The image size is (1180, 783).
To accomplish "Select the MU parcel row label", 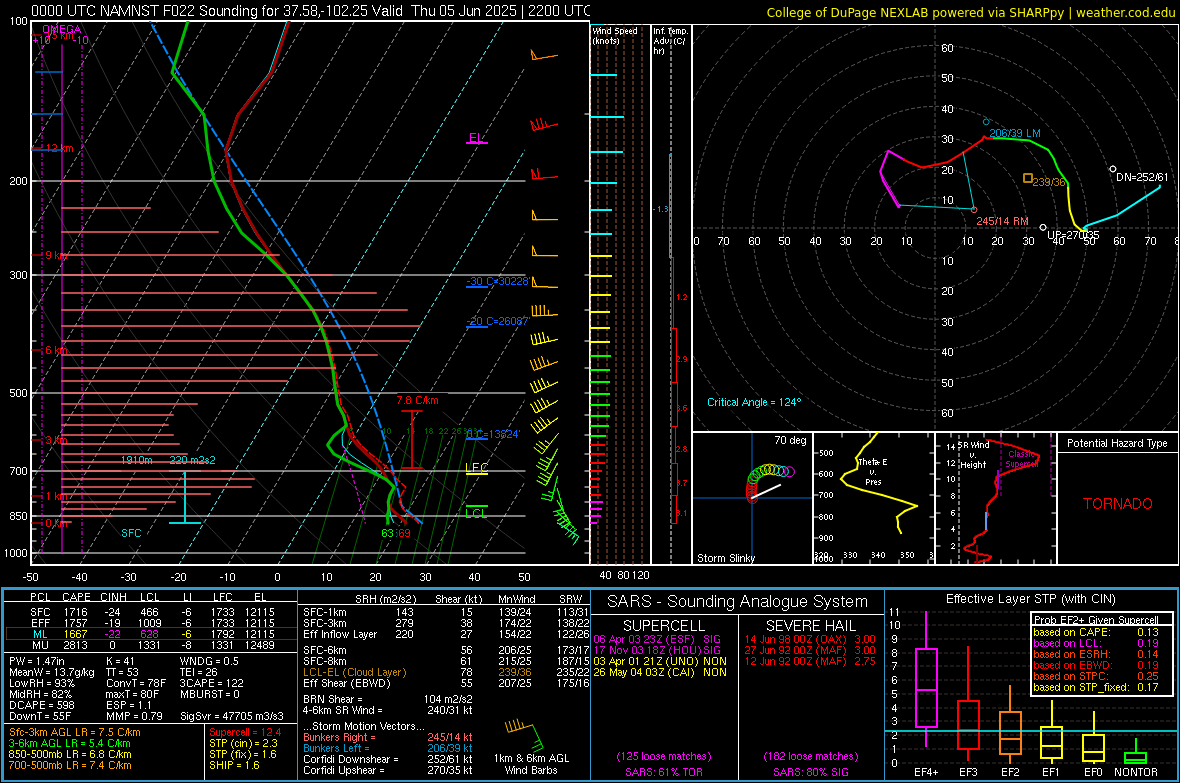I will click(x=40, y=645).
